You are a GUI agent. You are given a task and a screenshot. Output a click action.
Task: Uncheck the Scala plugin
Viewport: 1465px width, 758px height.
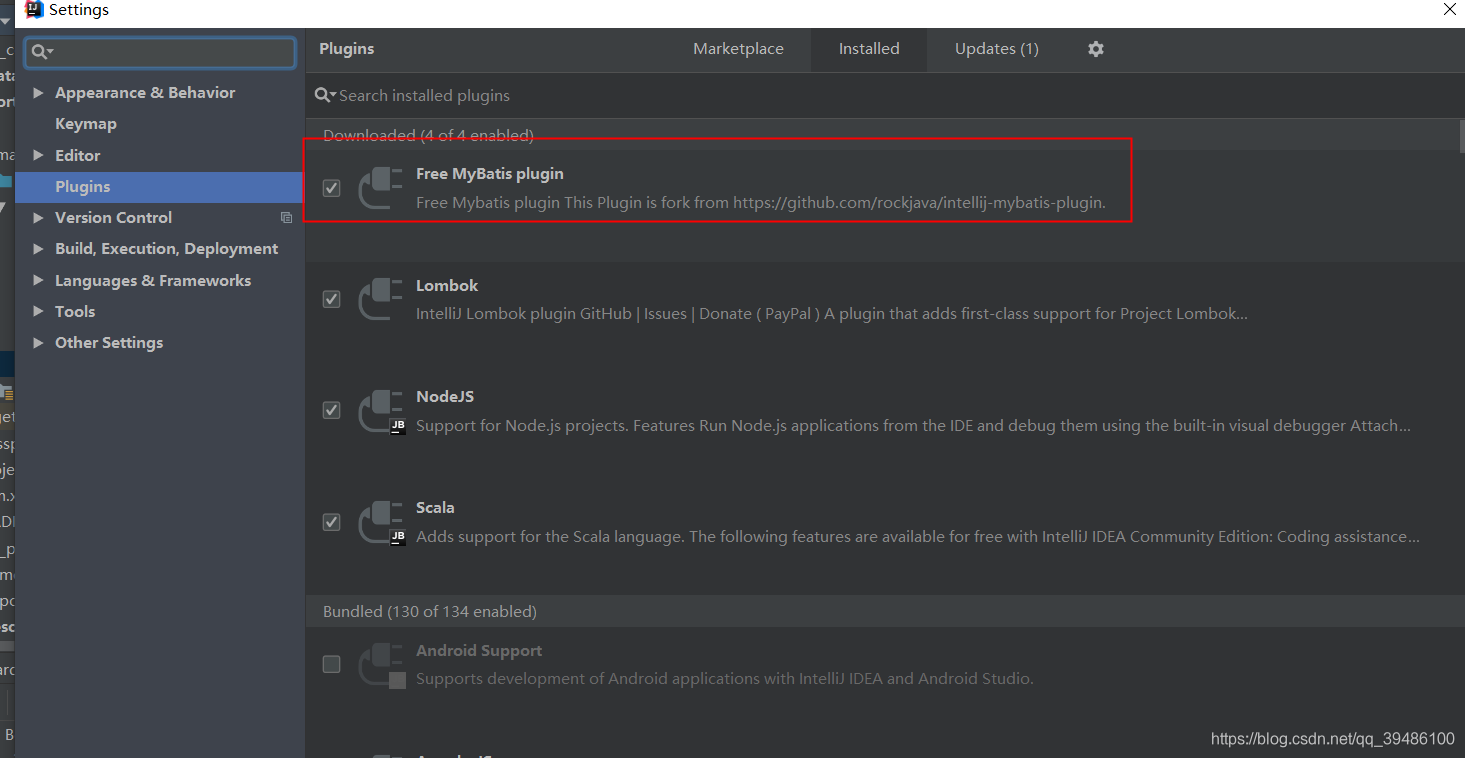[332, 522]
